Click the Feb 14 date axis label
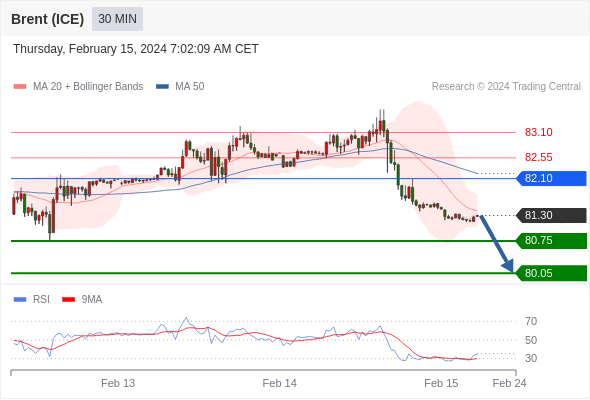The height and width of the screenshot is (400, 590). pos(280,383)
